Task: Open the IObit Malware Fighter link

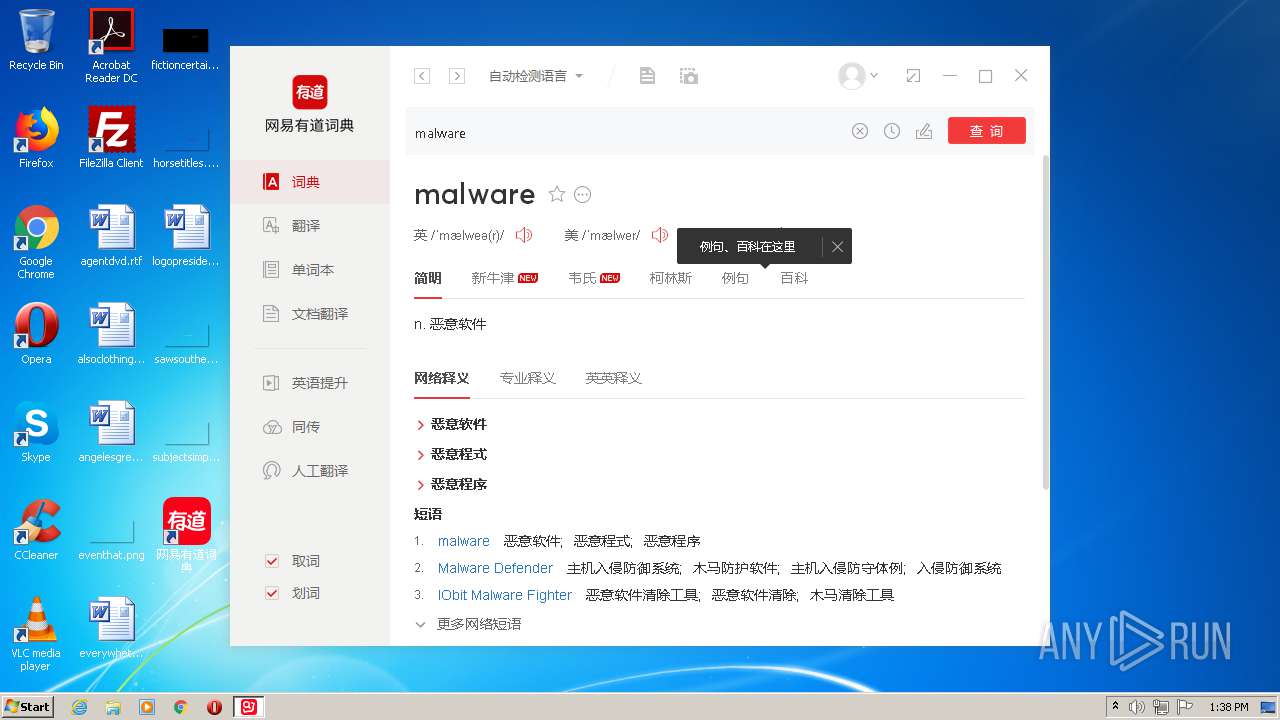Action: click(x=505, y=595)
